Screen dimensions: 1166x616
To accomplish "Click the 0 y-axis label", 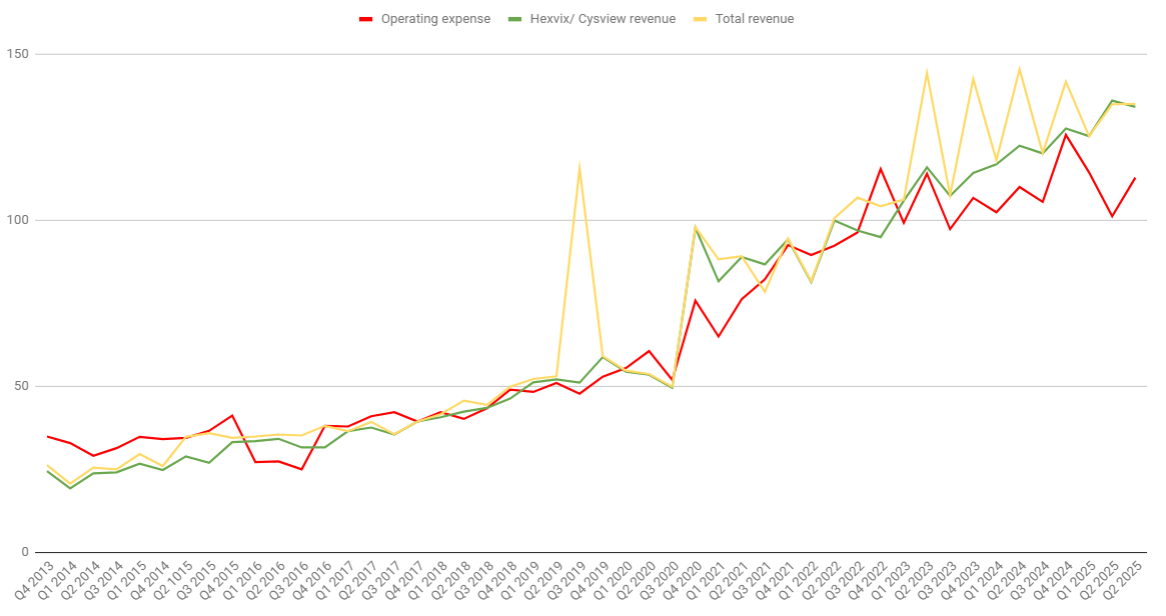I will click(24, 552).
